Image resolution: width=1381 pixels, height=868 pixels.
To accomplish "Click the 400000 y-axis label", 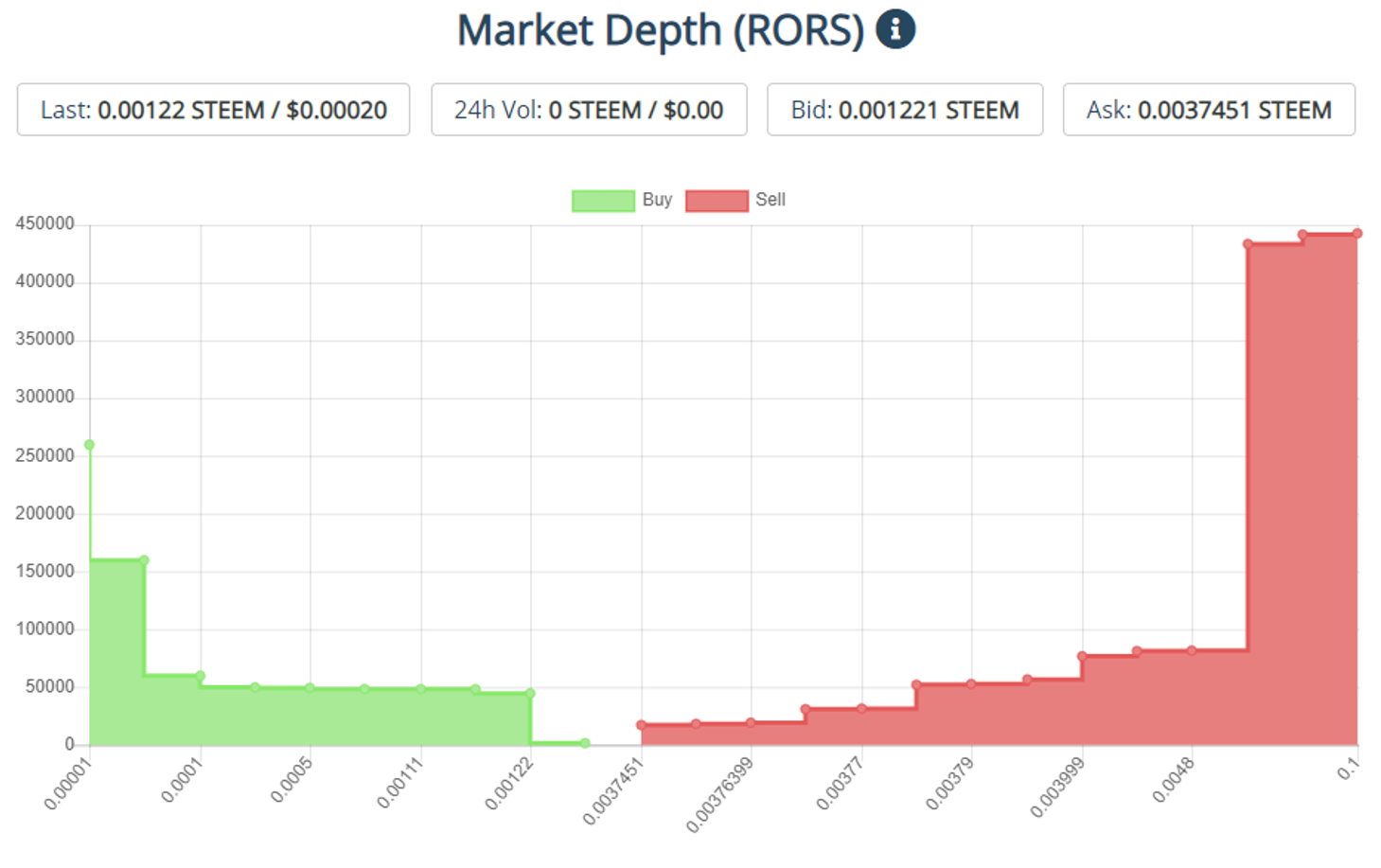I will (44, 281).
